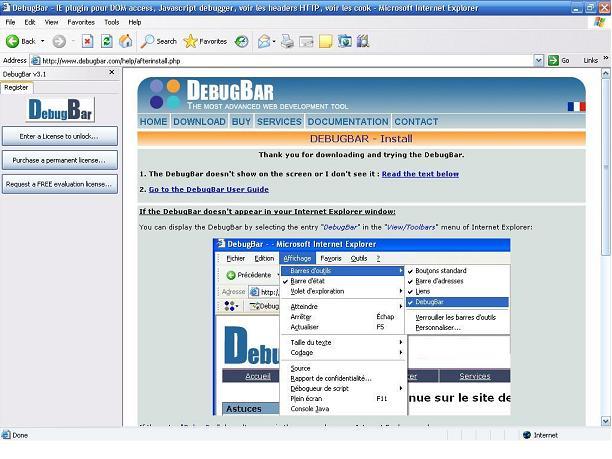Go to the Home page icon
Screen dimensions: 612x459
125,41
